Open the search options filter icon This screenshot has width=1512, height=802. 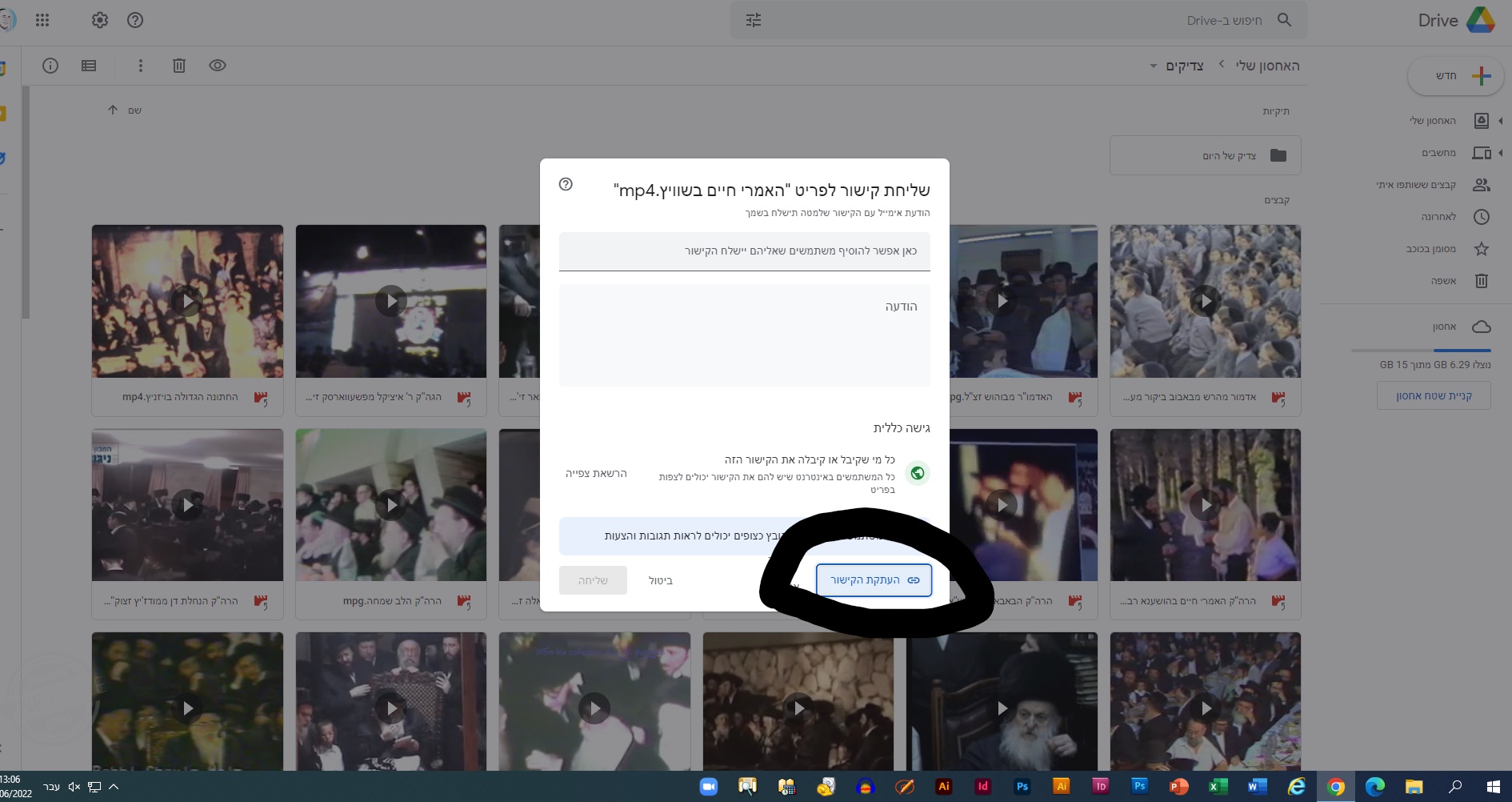tap(754, 20)
